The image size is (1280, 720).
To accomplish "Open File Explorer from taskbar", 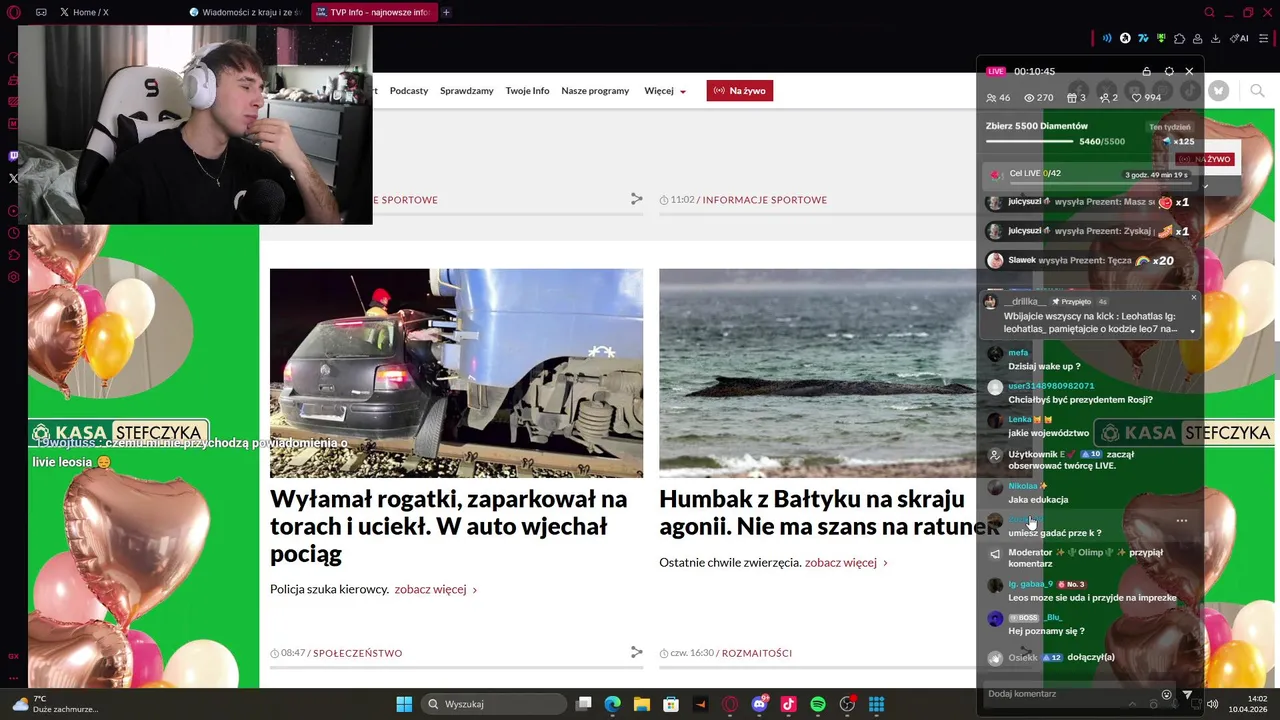I will coord(641,704).
